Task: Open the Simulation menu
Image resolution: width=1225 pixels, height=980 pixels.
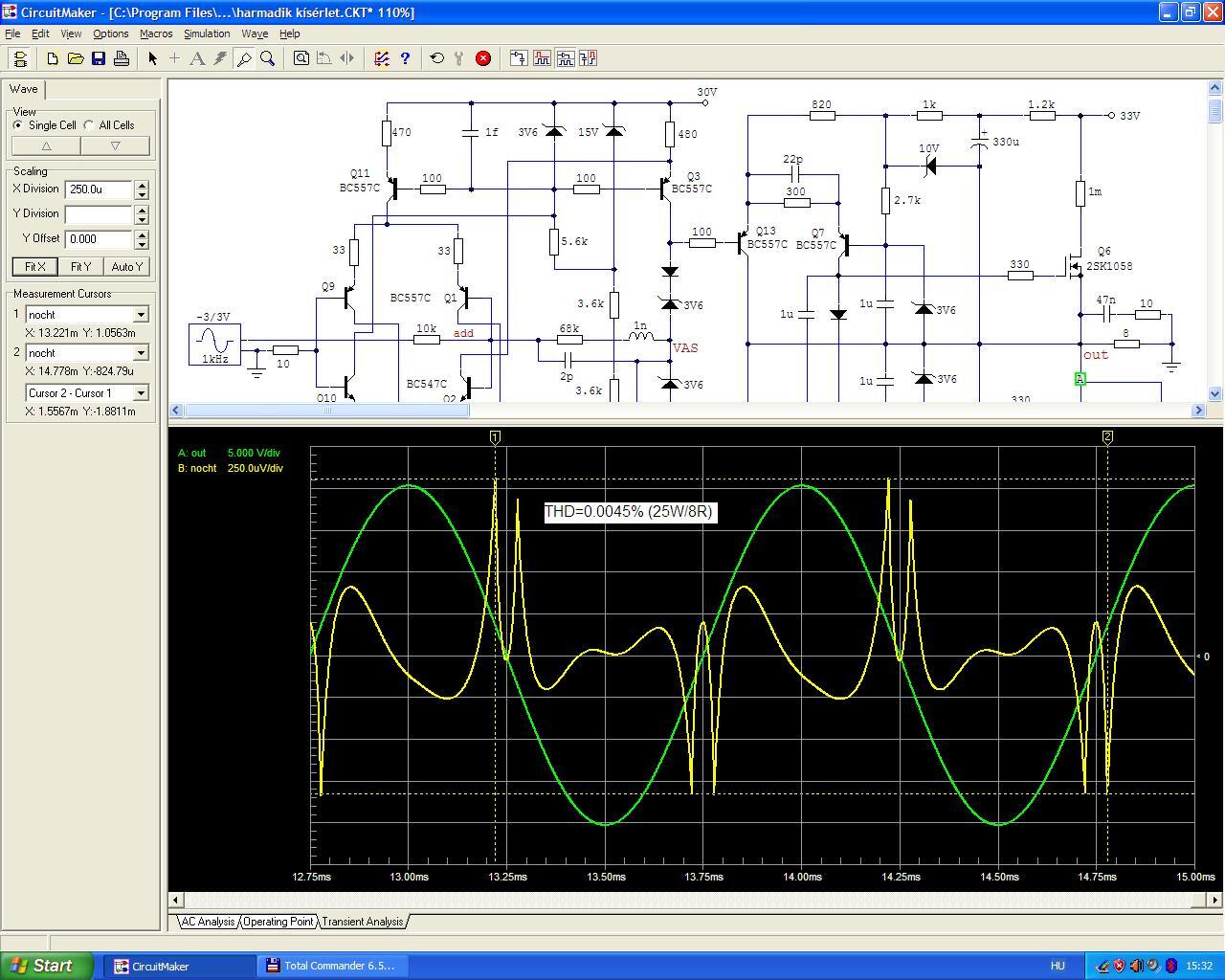Action: 207,33
